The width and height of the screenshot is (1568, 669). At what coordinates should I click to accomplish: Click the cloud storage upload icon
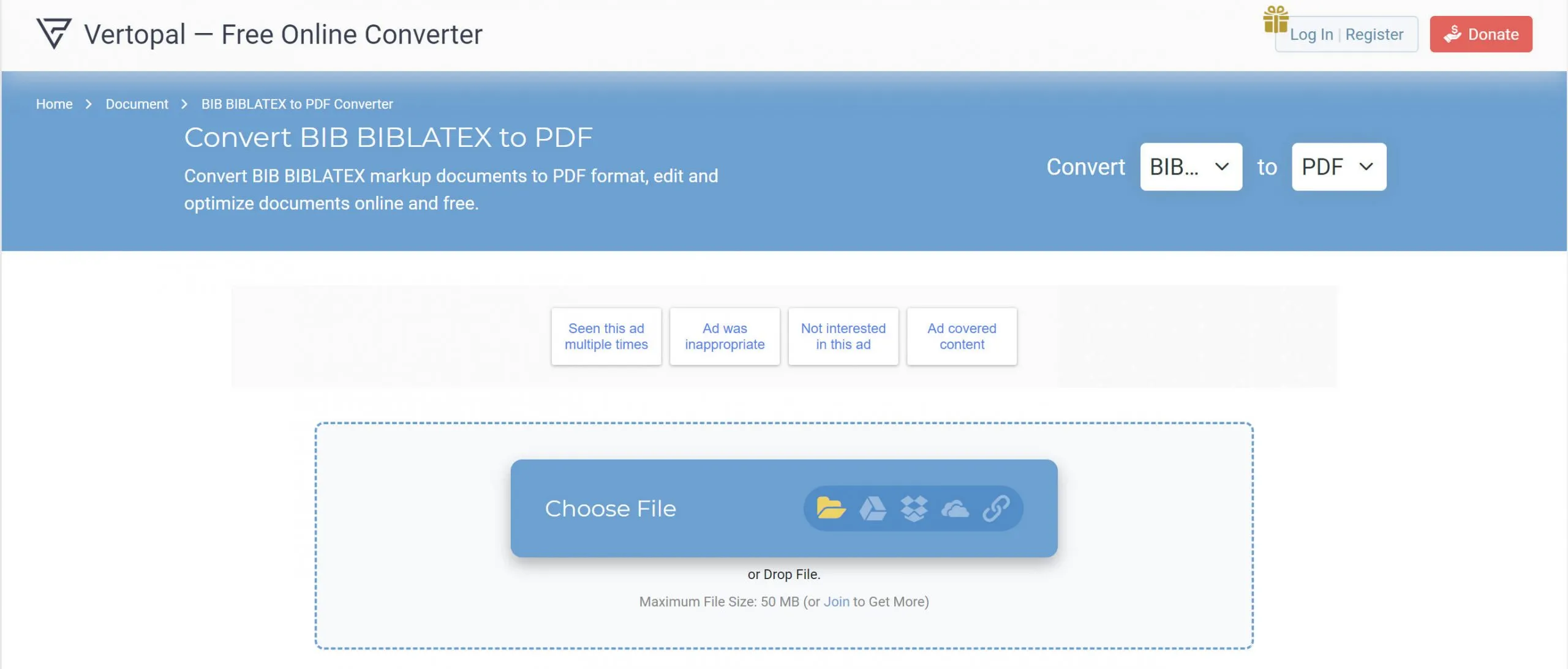(x=955, y=508)
